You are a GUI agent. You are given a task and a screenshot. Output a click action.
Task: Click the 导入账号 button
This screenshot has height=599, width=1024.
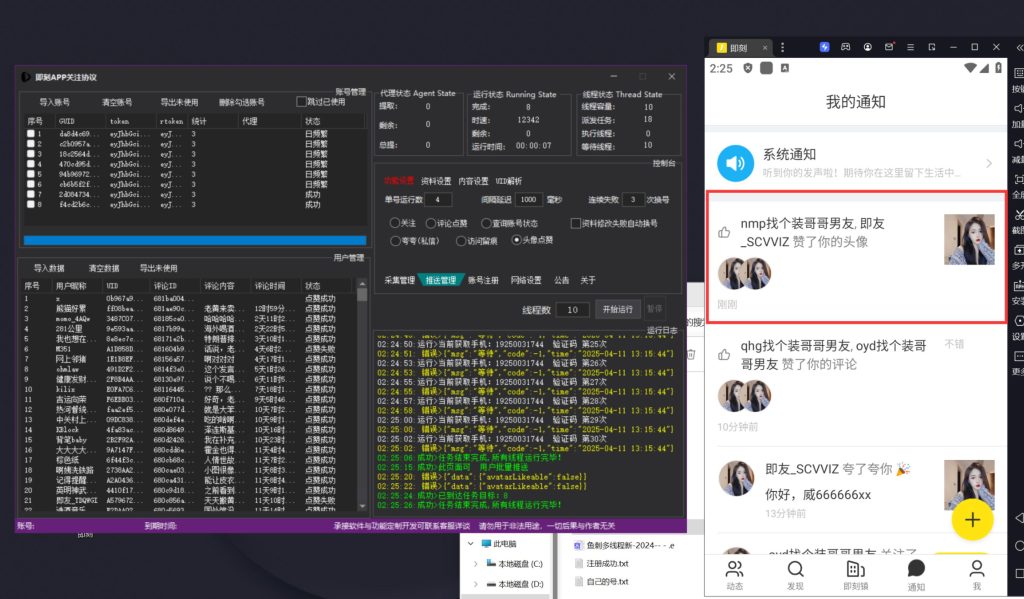coord(54,102)
